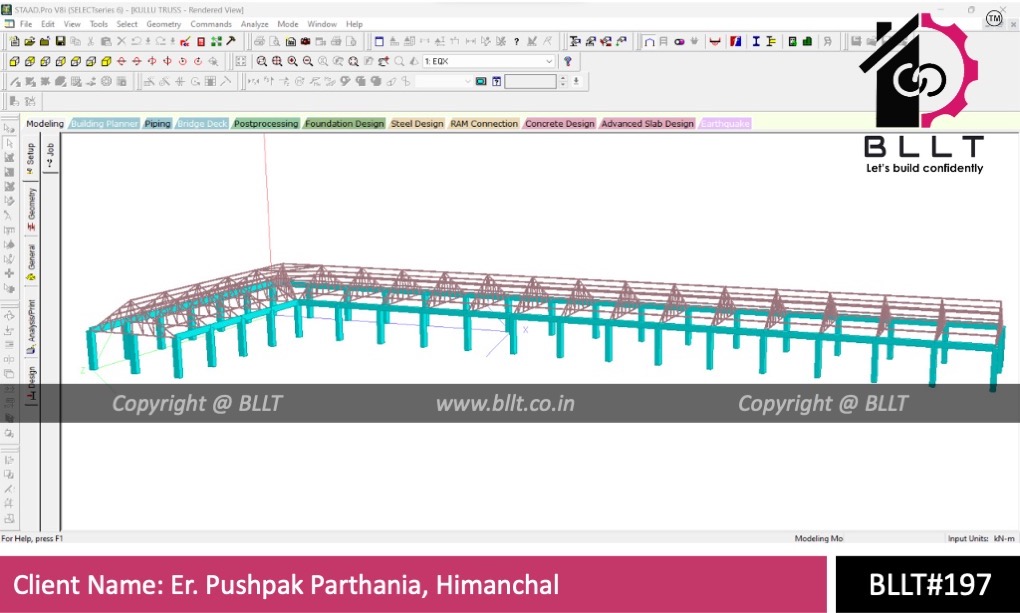Image resolution: width=1020 pixels, height=613 pixels.
Task: Open the vertical Job sub-tab
Action: click(x=50, y=155)
